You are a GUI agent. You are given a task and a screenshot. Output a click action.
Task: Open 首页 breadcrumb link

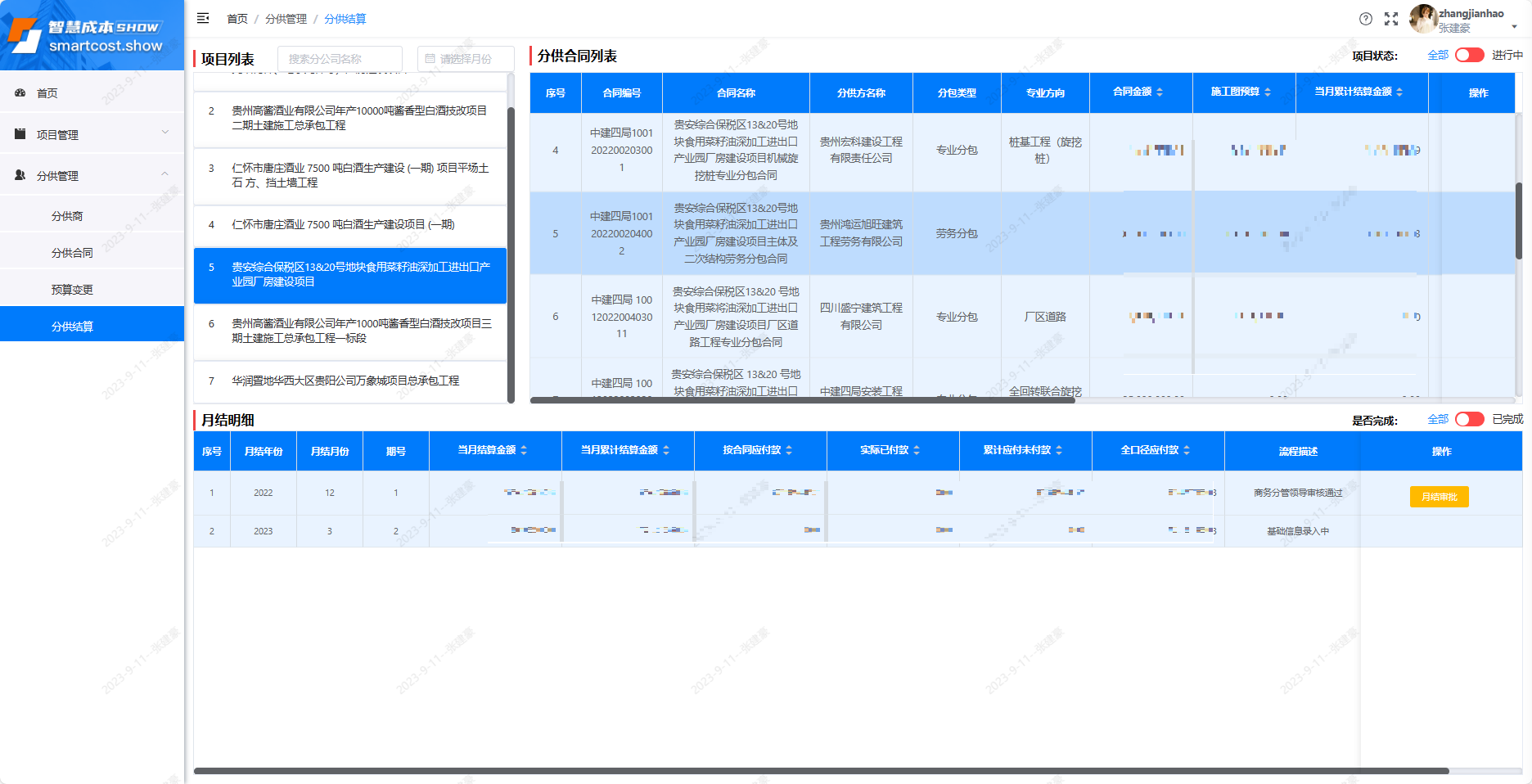pos(236,19)
